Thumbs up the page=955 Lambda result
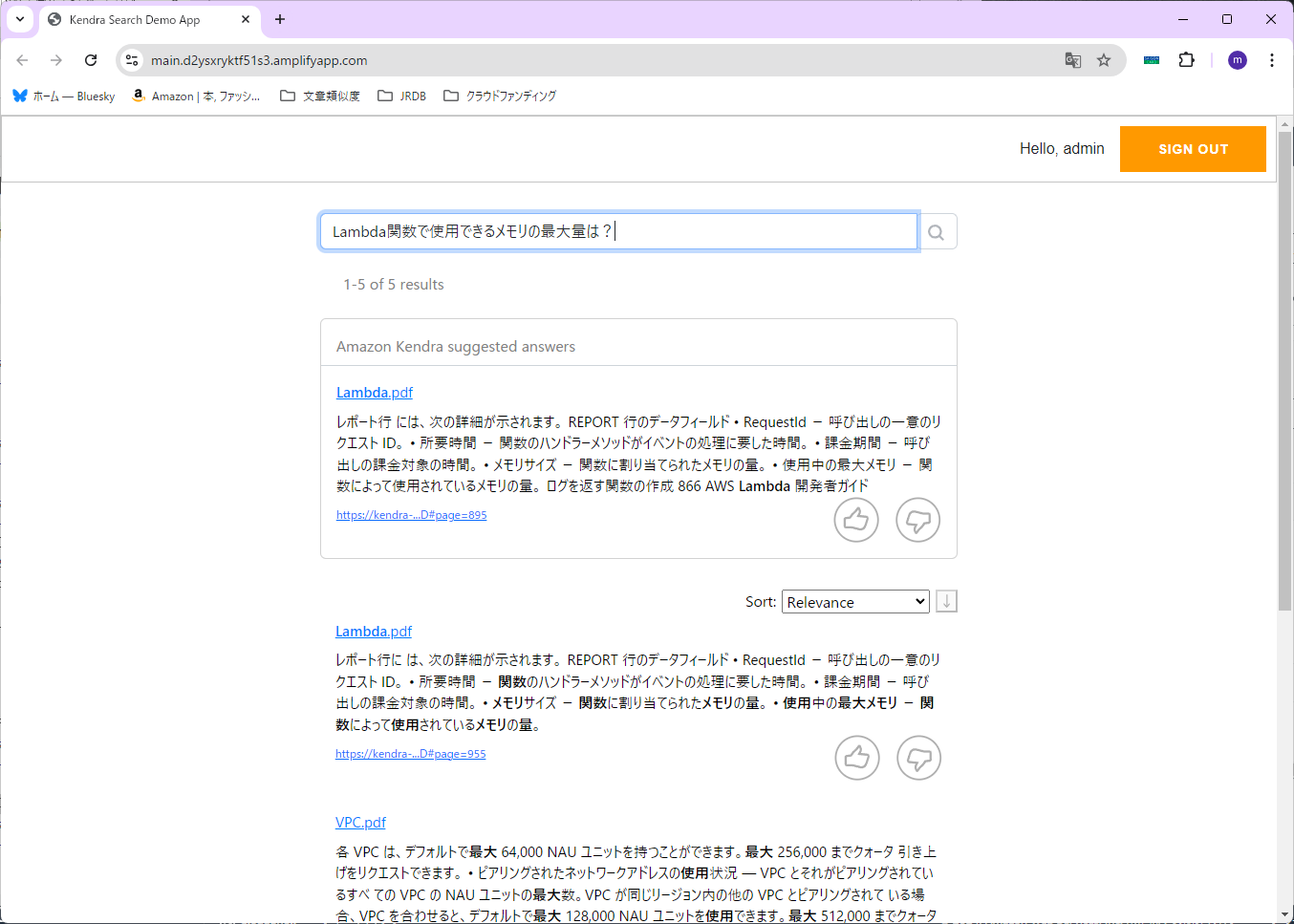 coord(857,758)
